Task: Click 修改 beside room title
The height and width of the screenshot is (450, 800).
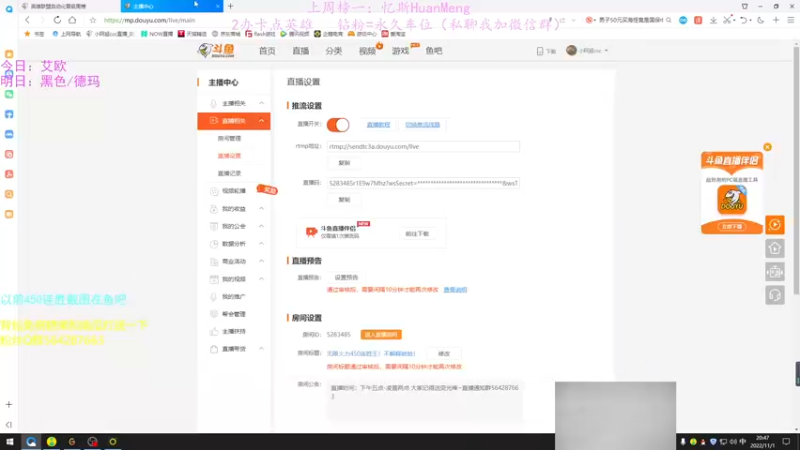Action: tap(444, 354)
